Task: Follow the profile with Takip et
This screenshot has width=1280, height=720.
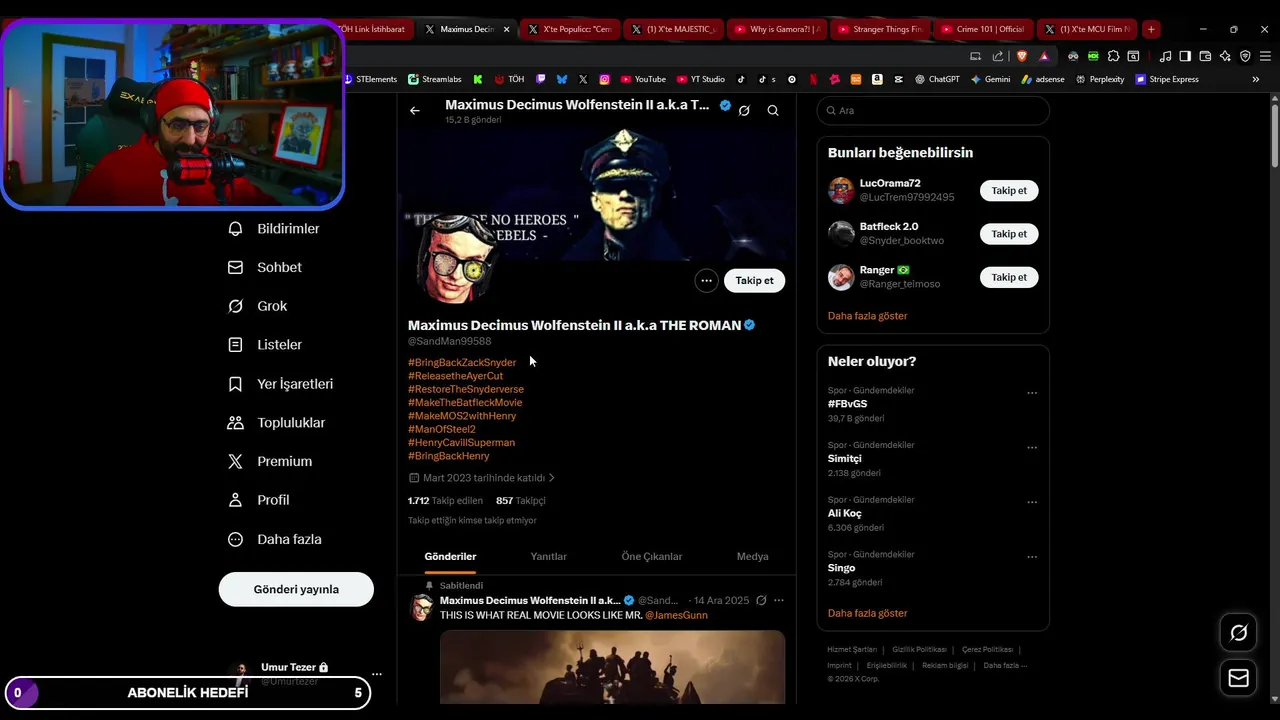Action: 754,281
